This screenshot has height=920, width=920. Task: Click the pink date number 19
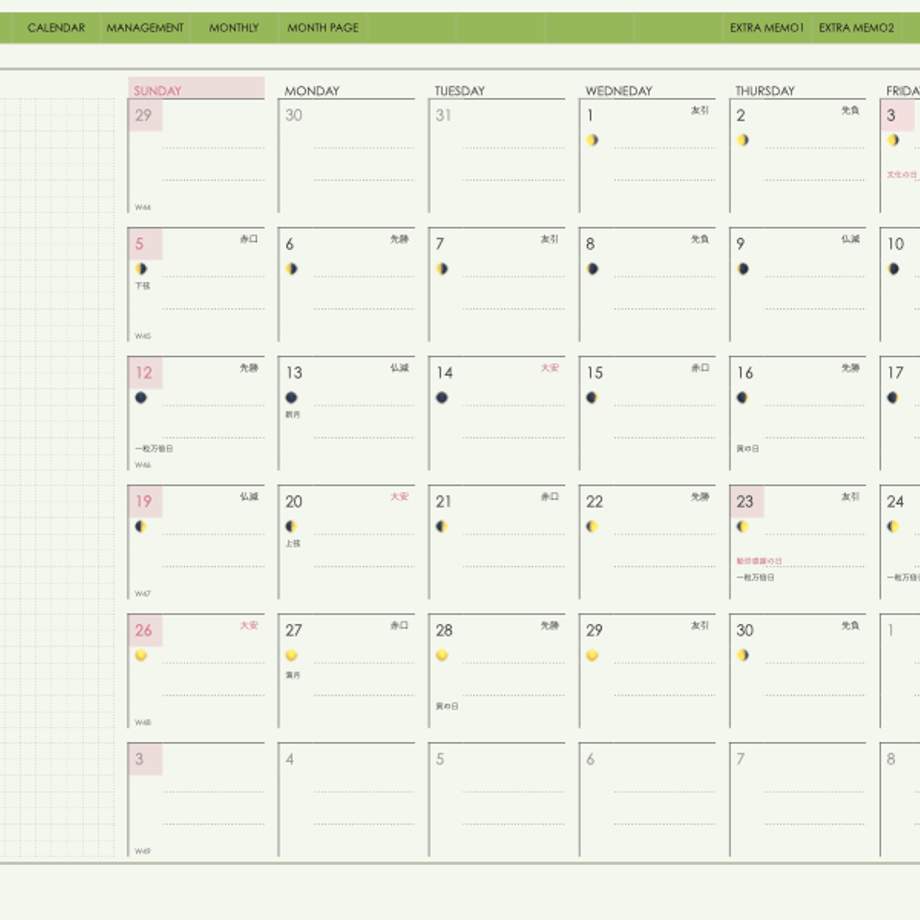click(144, 502)
